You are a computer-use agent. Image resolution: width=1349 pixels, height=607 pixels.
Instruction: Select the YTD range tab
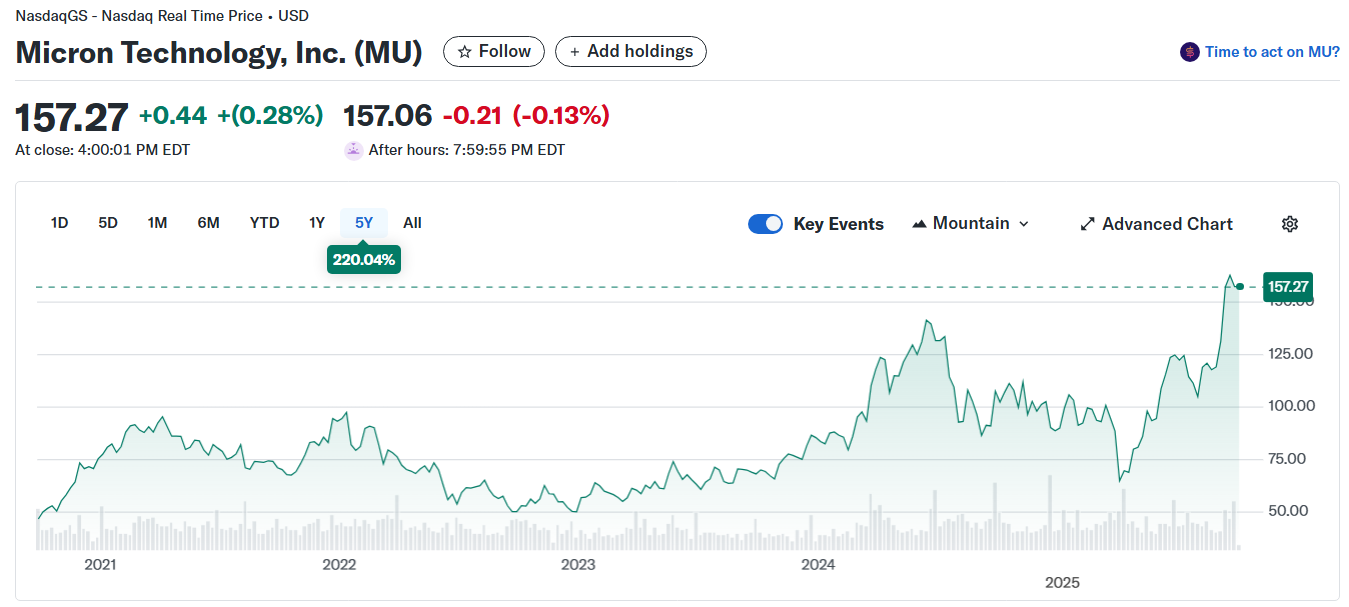[x=264, y=223]
